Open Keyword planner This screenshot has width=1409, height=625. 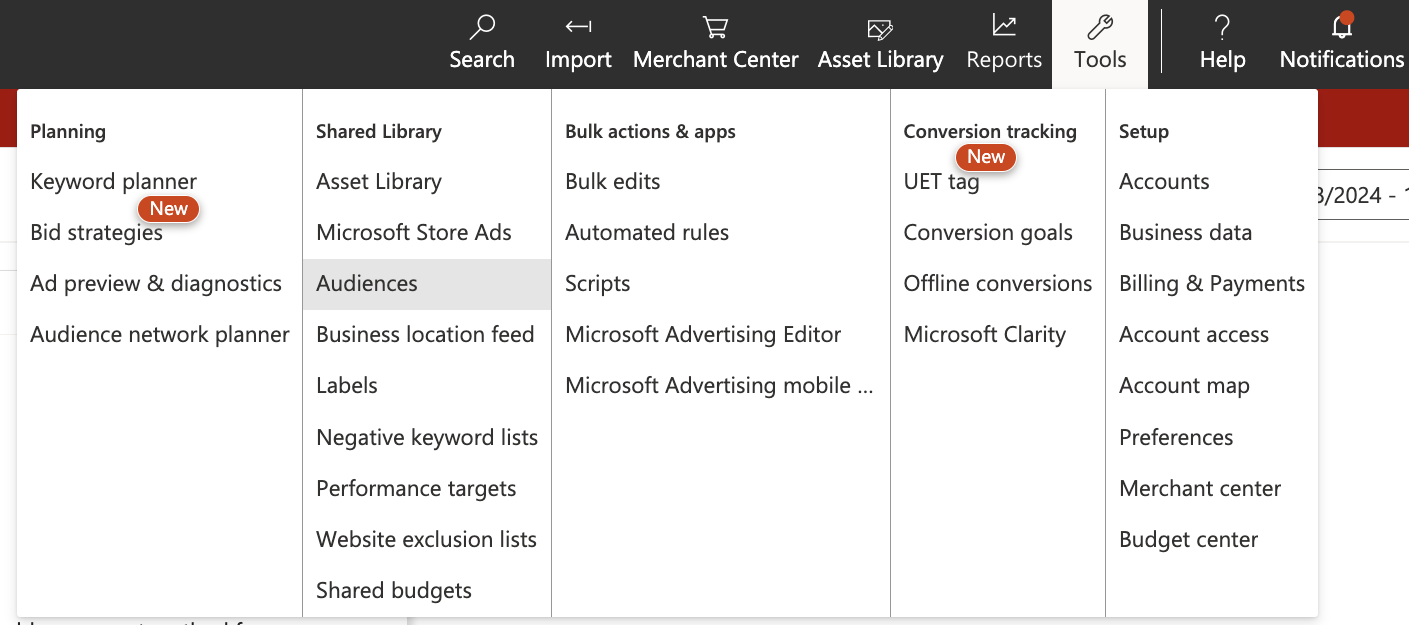pyautogui.click(x=114, y=181)
